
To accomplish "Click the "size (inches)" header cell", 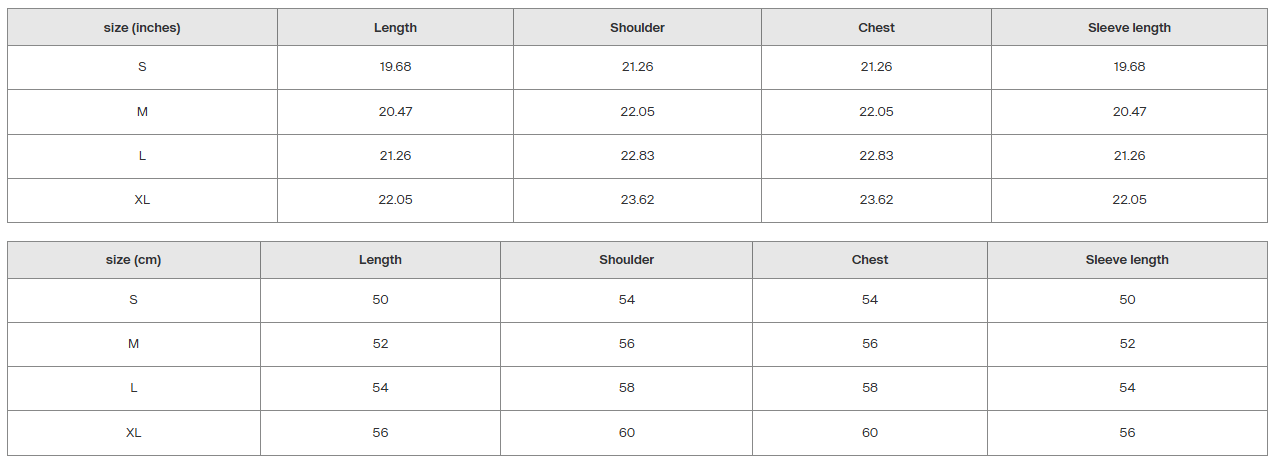I will click(142, 28).
